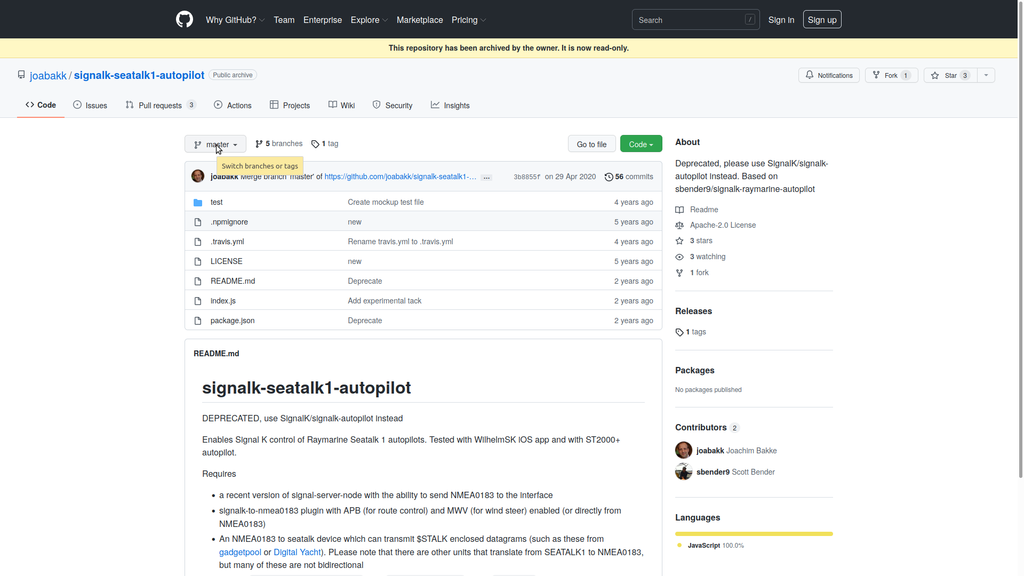Focus the Search input field

(696, 20)
